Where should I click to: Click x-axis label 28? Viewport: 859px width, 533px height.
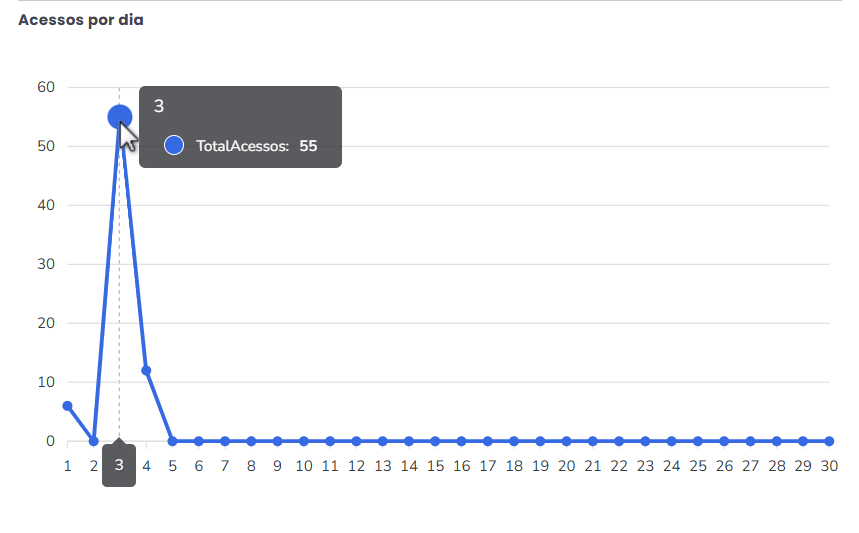click(x=777, y=465)
